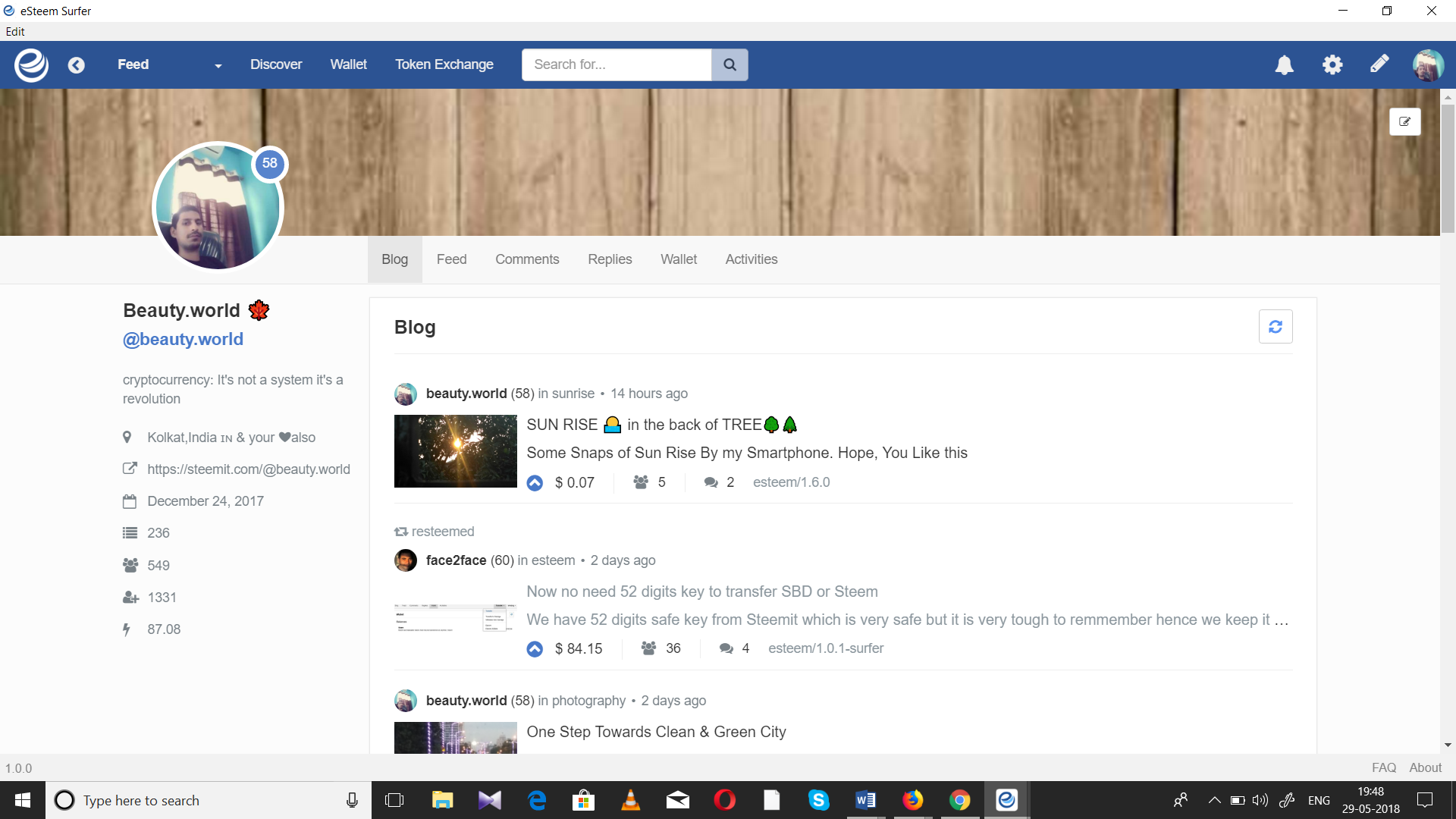Switch to the Comments tab
This screenshot has height=819, width=1456.
(x=527, y=259)
